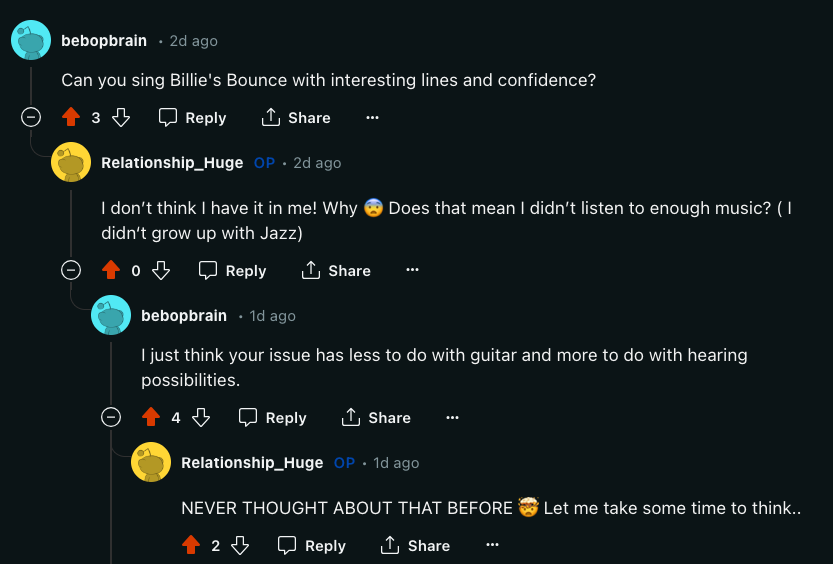Open more options on "NEVER THOUGHT" reply

492,546
